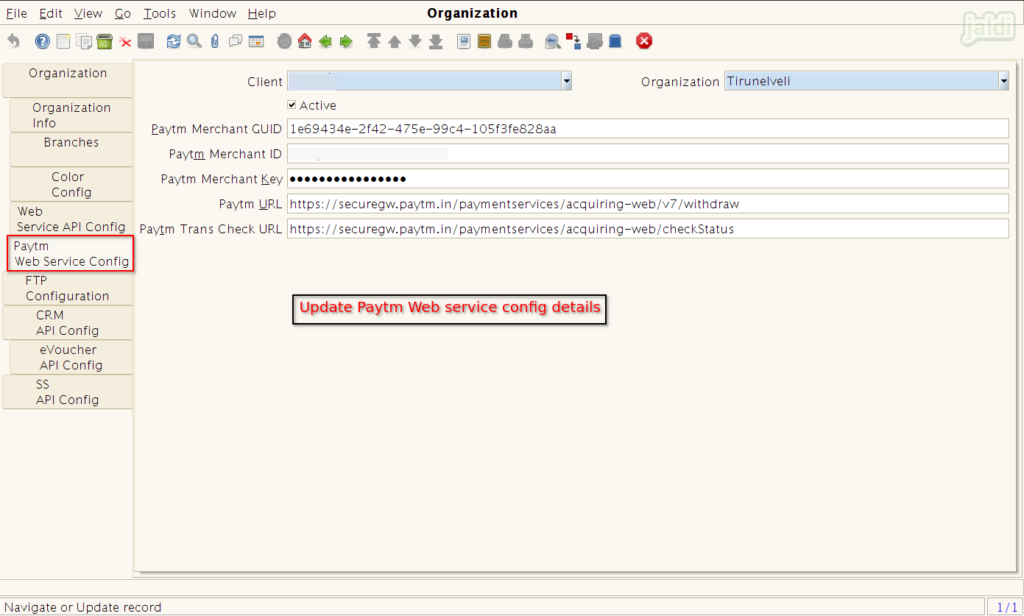The image size is (1024, 616).
Task: Click the green forward arrow icon
Action: click(x=346, y=41)
